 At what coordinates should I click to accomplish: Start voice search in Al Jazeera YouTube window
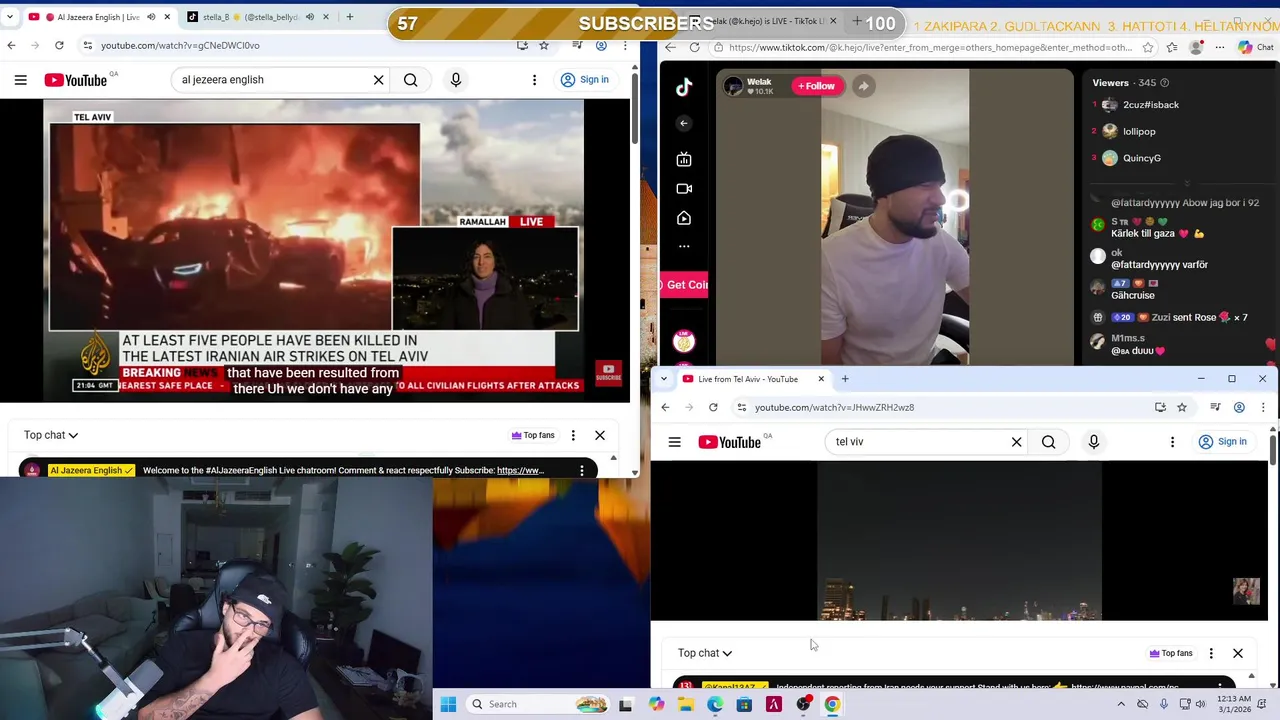(x=456, y=80)
